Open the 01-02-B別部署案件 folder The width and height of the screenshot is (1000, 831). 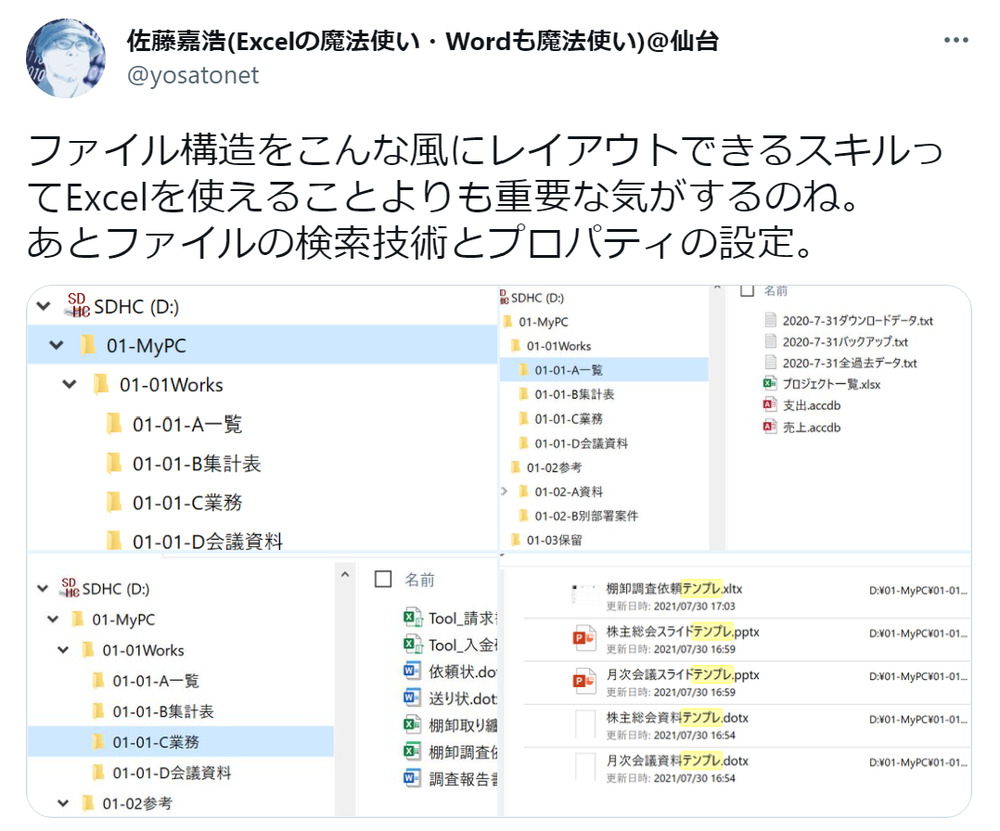coord(588,516)
